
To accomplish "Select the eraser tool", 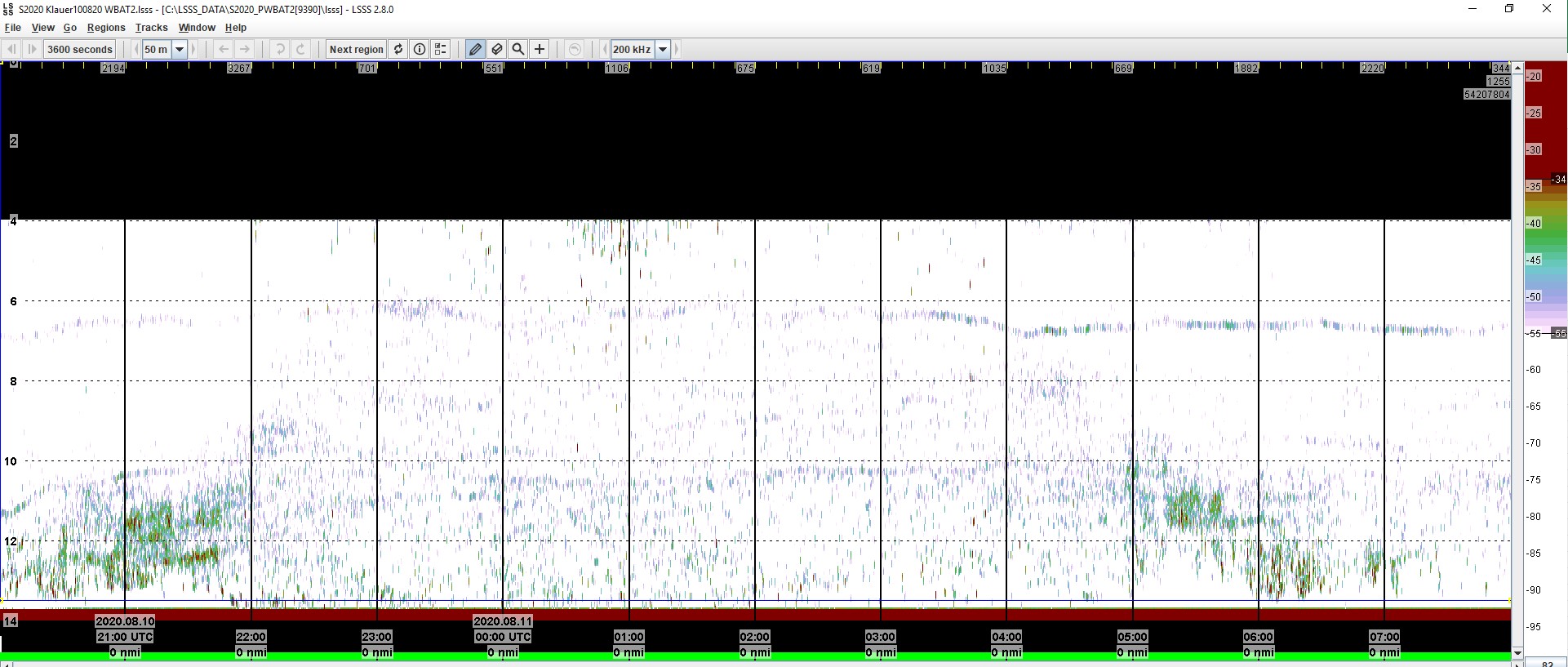I will (496, 49).
